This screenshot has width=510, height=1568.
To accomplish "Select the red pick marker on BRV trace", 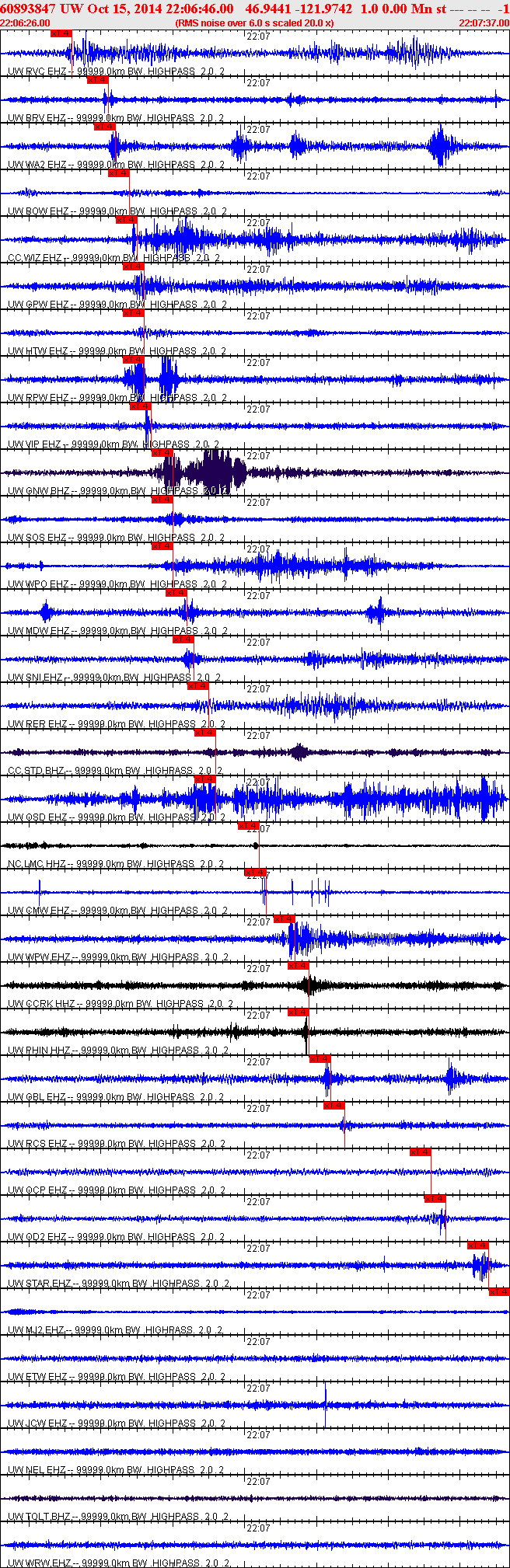I will tap(97, 80).
